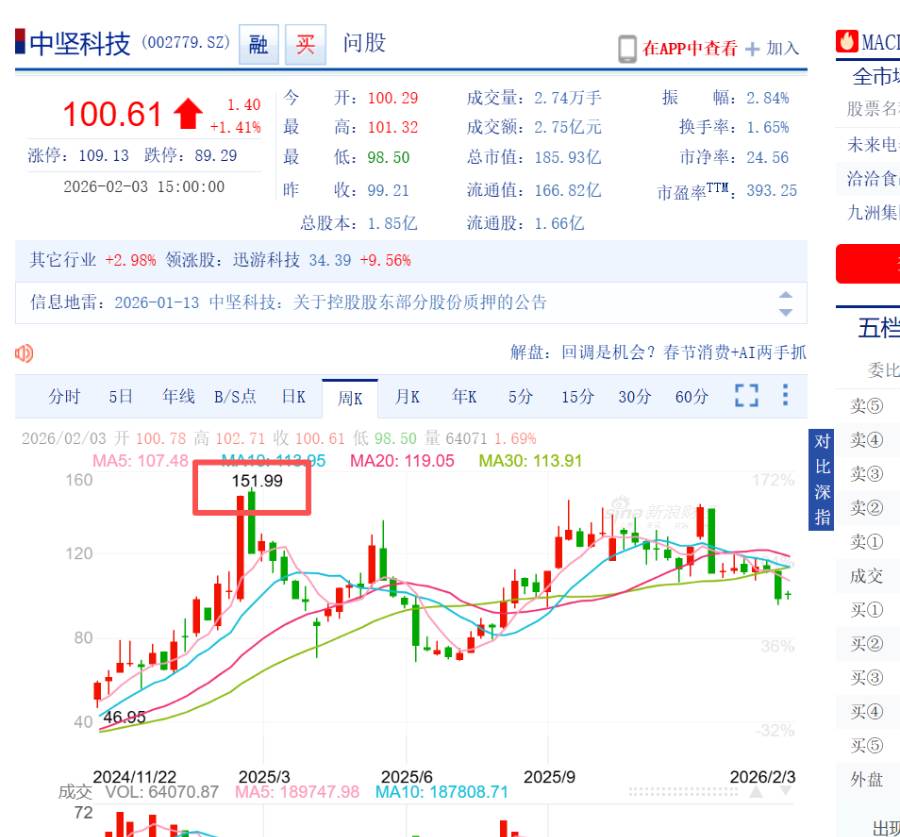The image size is (900, 837).
Task: Click the red 买 buy icon
Action: (x=304, y=45)
